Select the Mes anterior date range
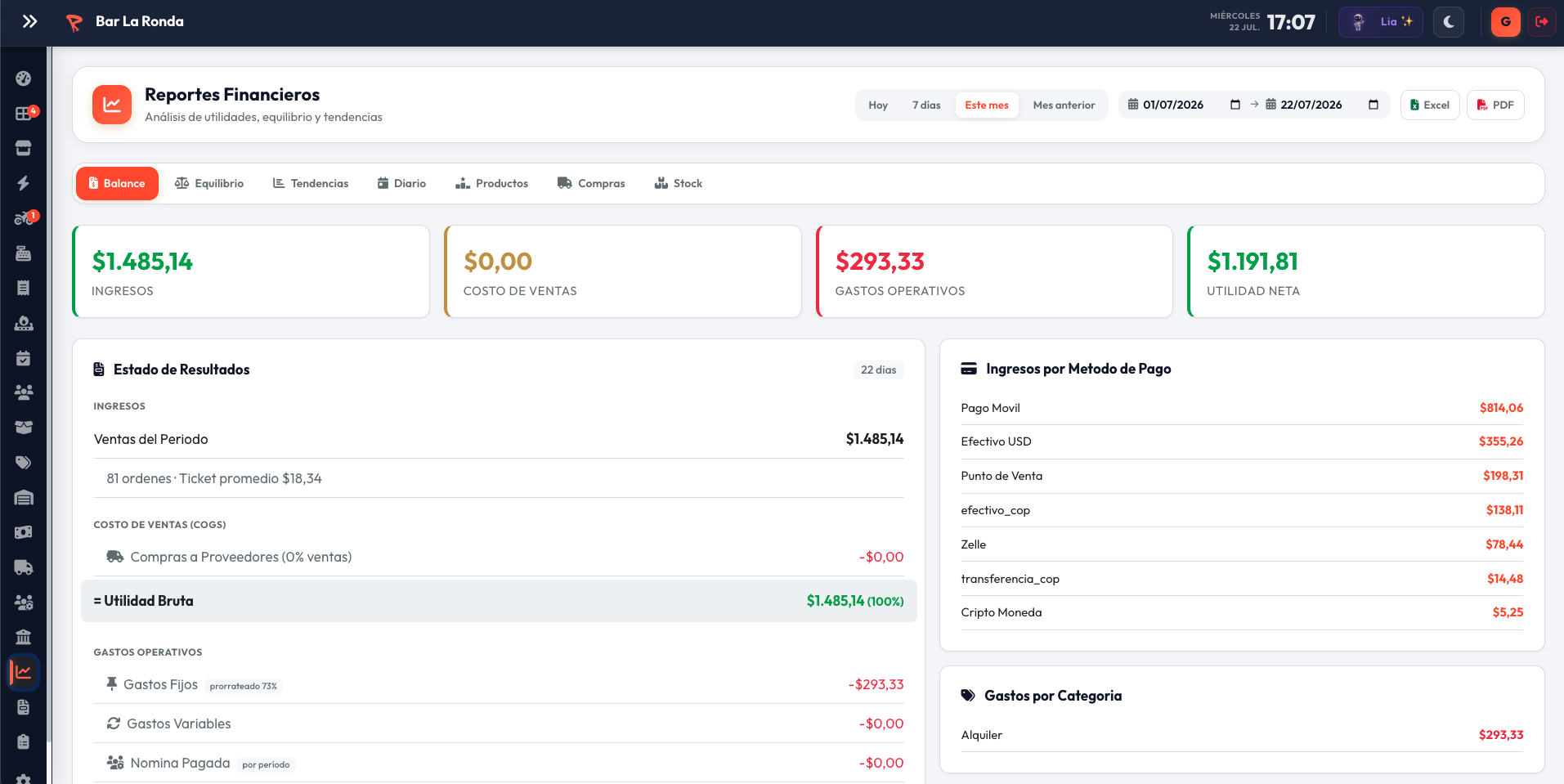1564x784 pixels. [1064, 105]
